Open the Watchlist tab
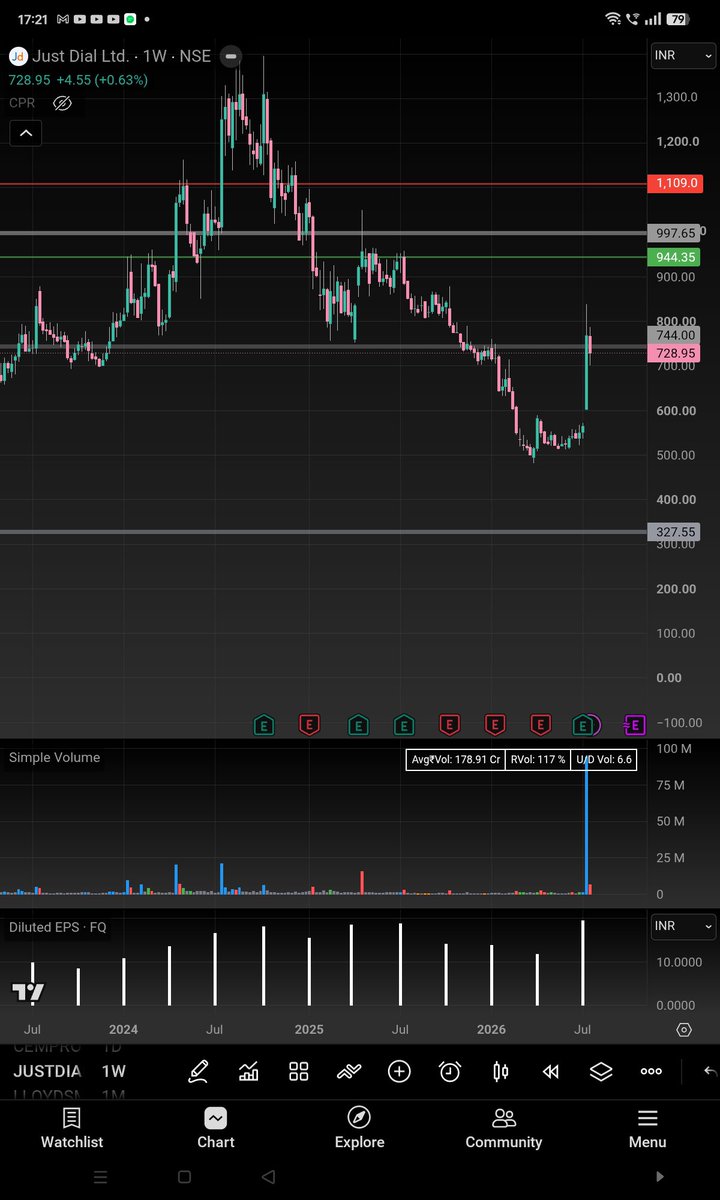Image resolution: width=720 pixels, height=1200 pixels. [72, 1128]
